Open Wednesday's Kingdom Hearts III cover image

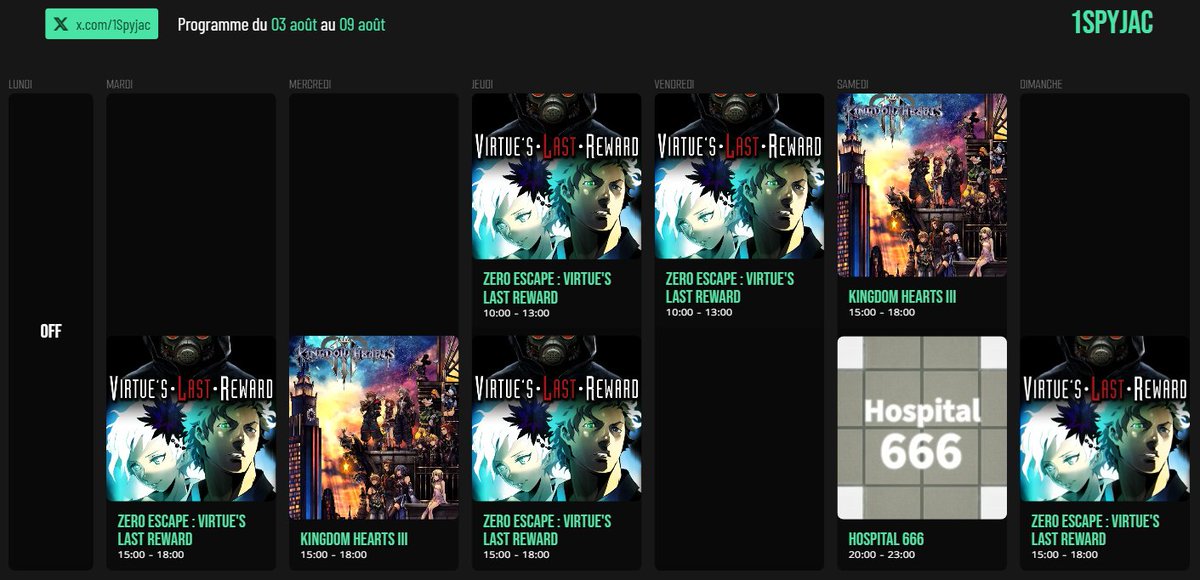[x=374, y=427]
